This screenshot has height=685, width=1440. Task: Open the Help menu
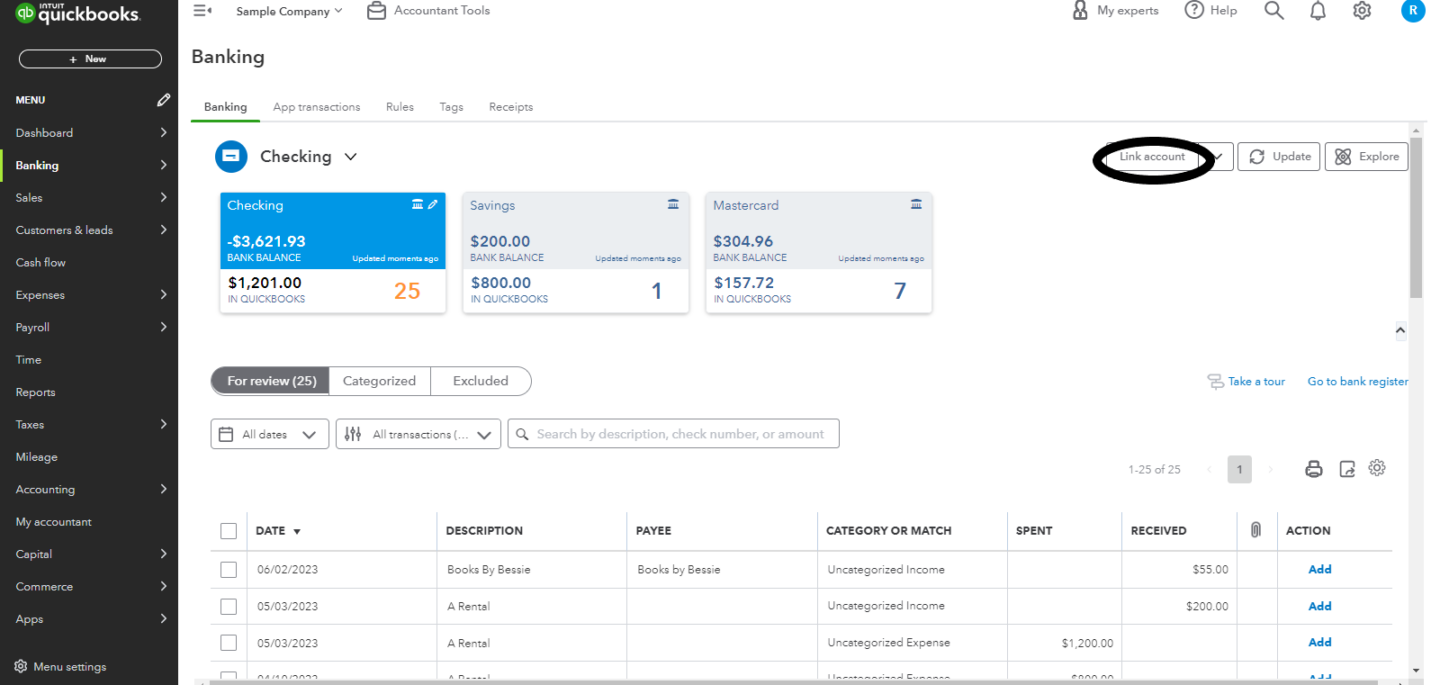(x=1210, y=11)
